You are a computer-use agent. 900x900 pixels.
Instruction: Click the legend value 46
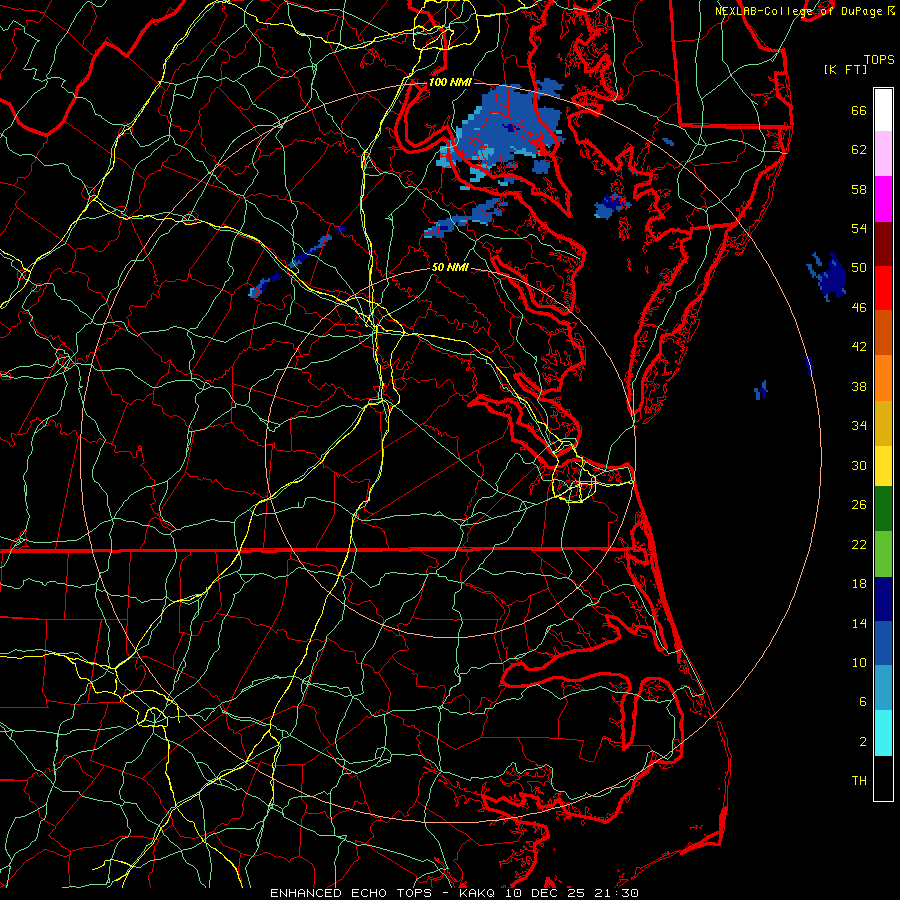[x=859, y=308]
